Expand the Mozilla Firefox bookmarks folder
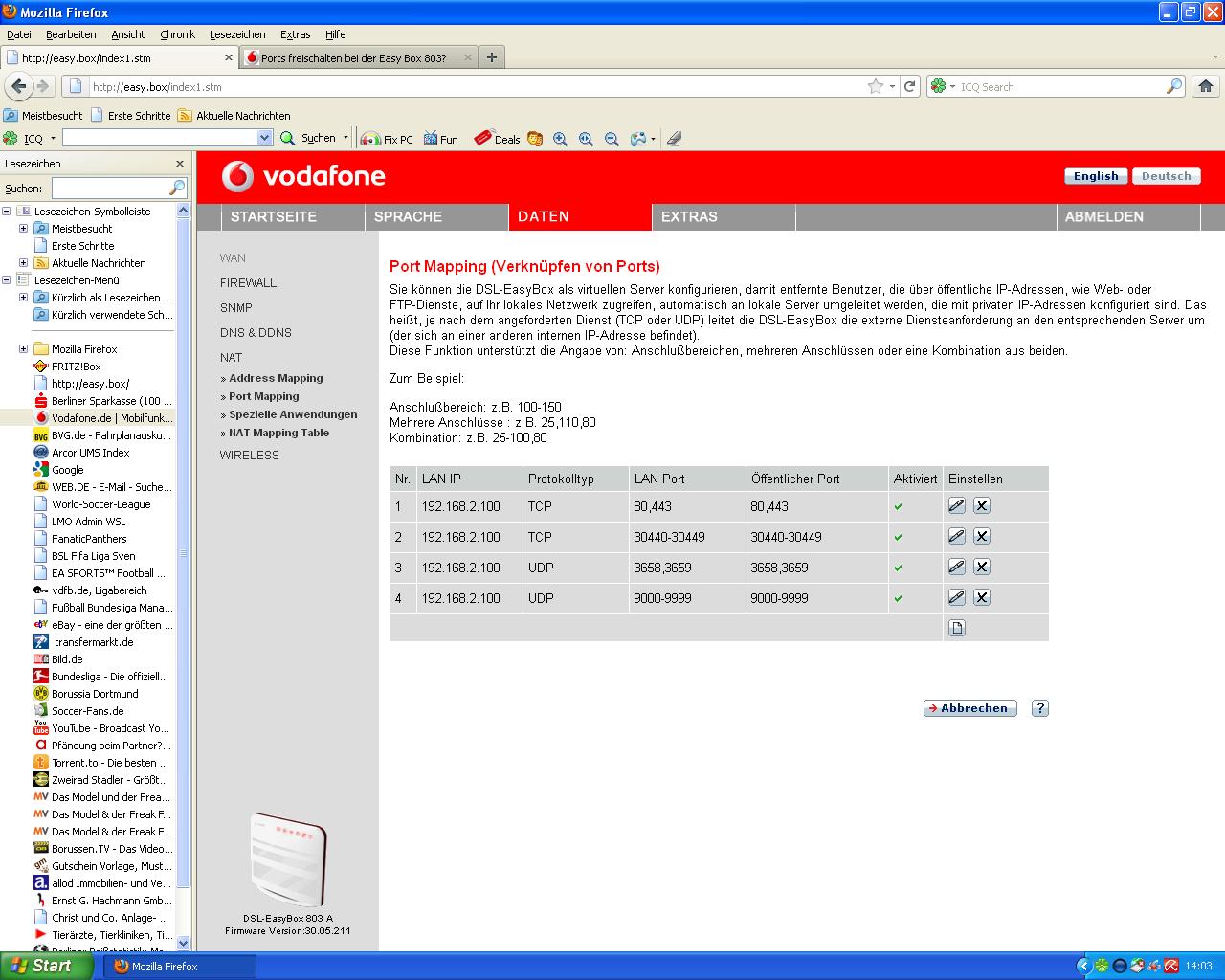 (x=23, y=349)
